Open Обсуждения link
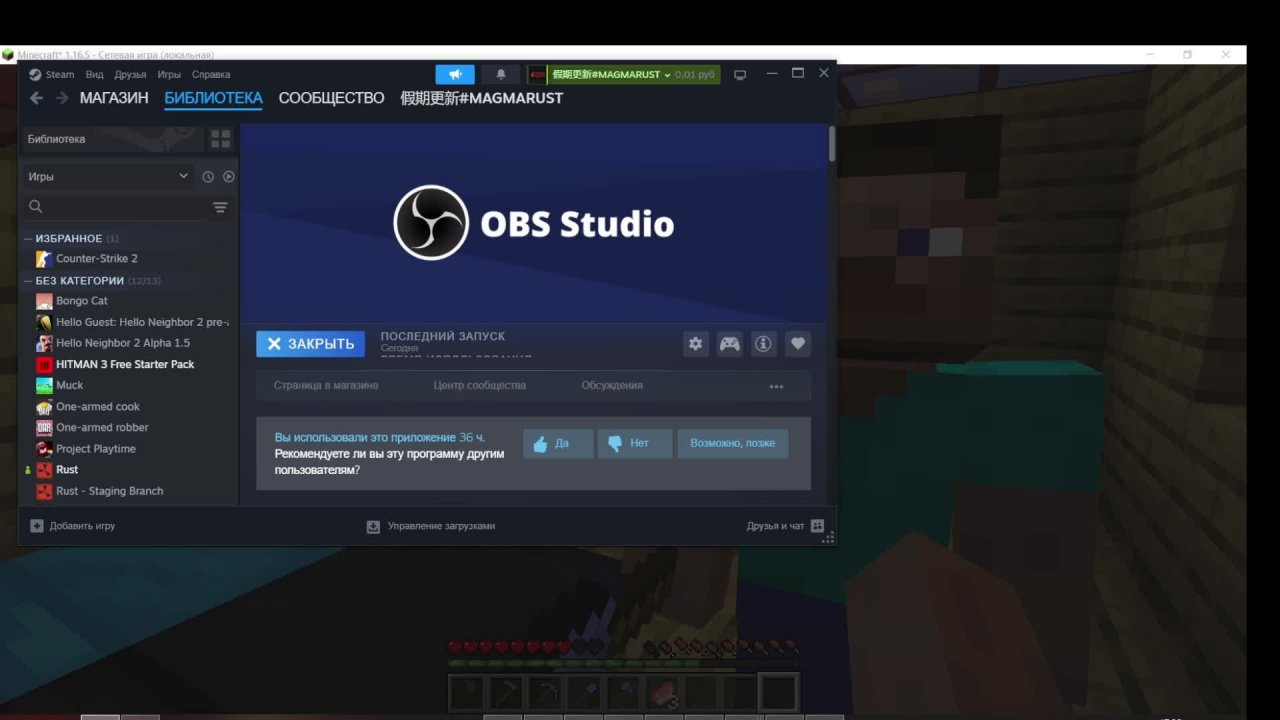 click(612, 386)
